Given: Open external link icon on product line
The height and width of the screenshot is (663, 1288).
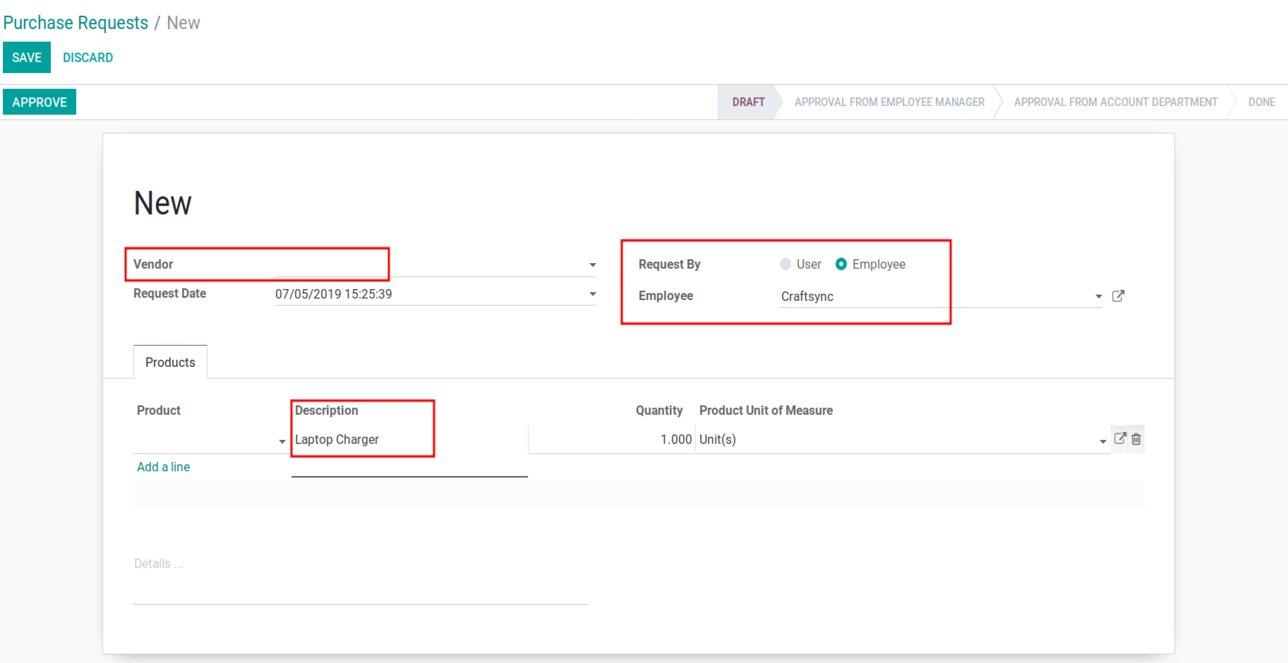Looking at the screenshot, I should [x=1120, y=439].
